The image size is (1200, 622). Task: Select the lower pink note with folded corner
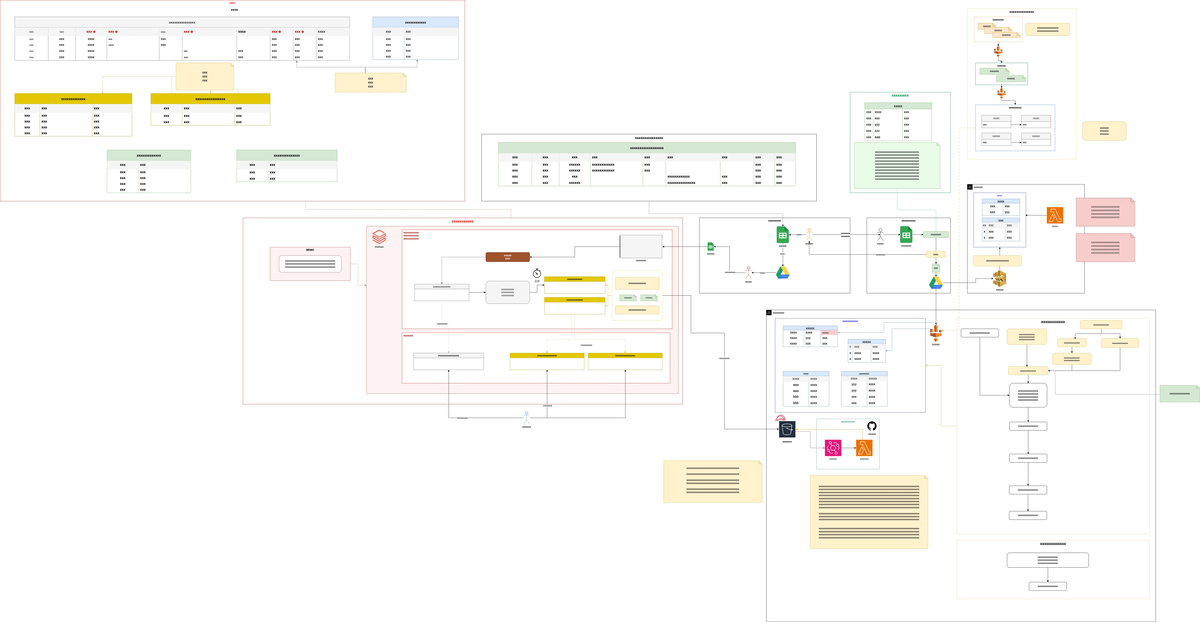tap(1105, 248)
